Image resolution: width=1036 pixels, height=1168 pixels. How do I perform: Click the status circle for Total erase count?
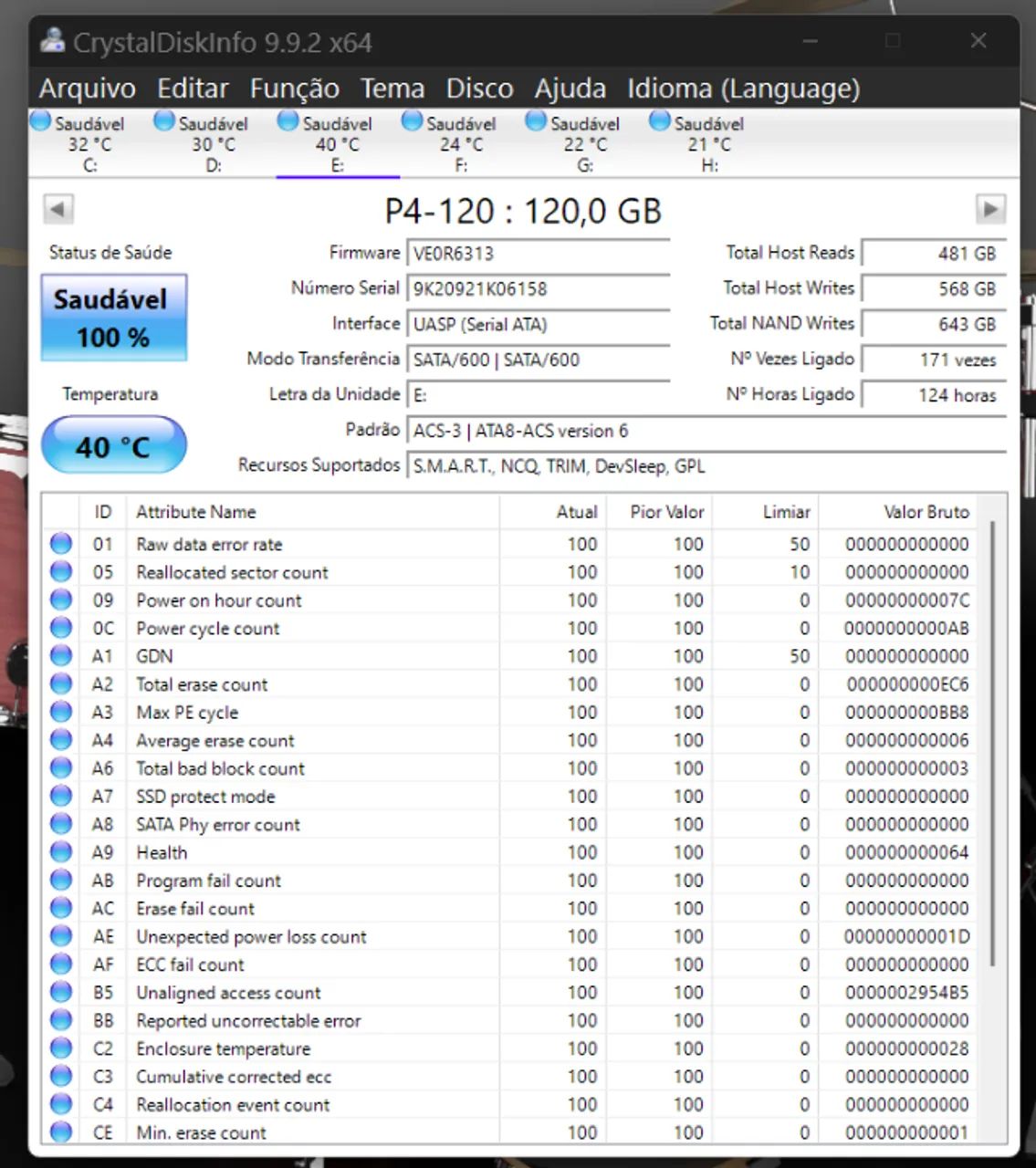coord(61,683)
